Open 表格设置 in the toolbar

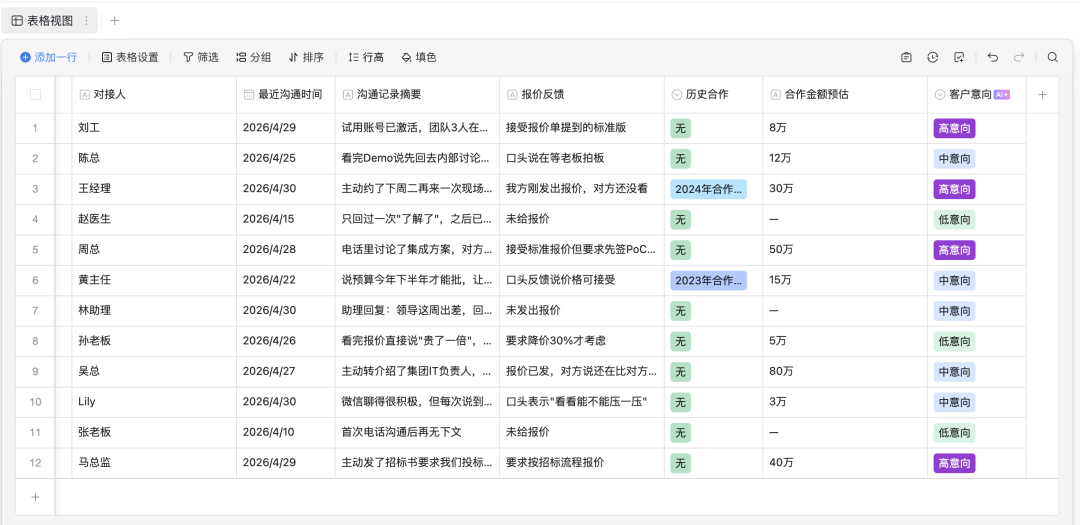tap(130, 58)
